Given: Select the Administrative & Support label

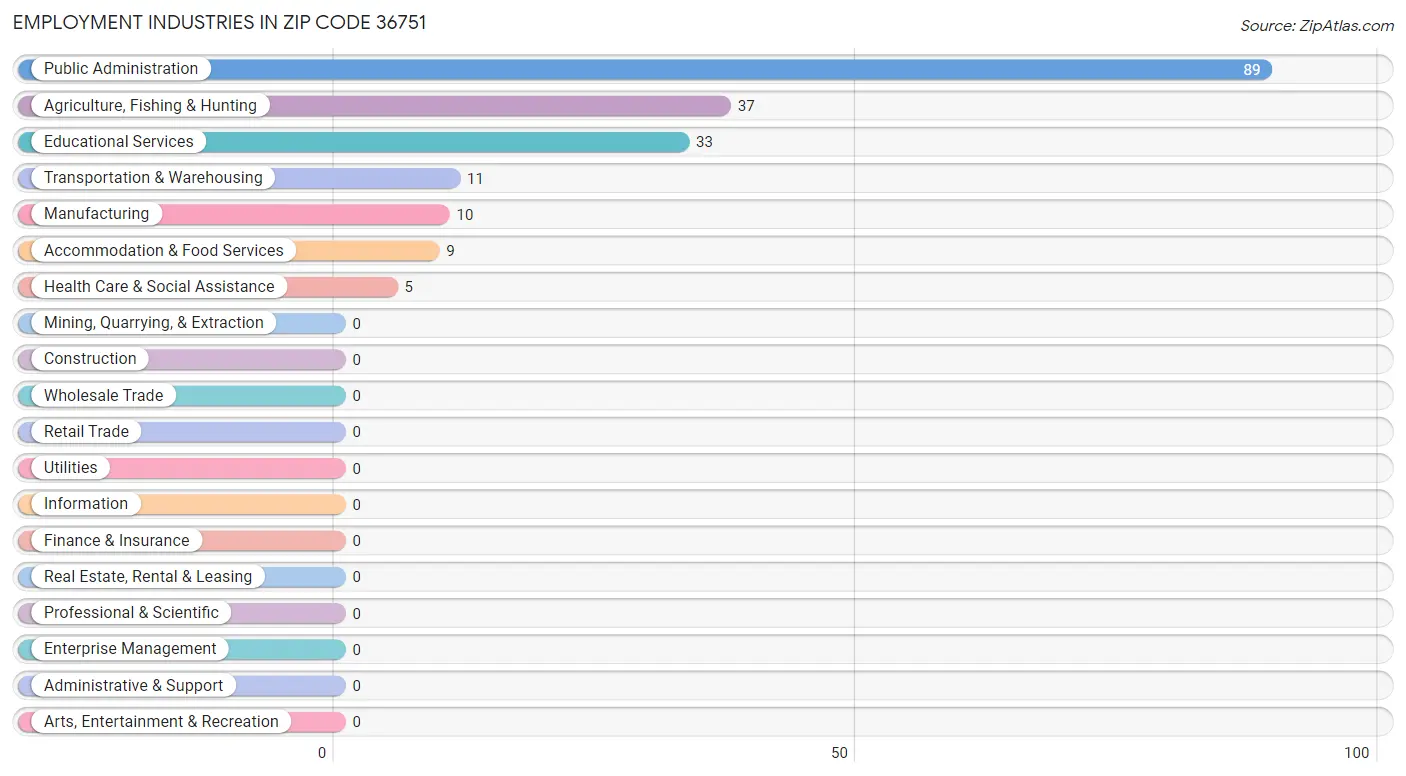Looking at the screenshot, I should (134, 685).
